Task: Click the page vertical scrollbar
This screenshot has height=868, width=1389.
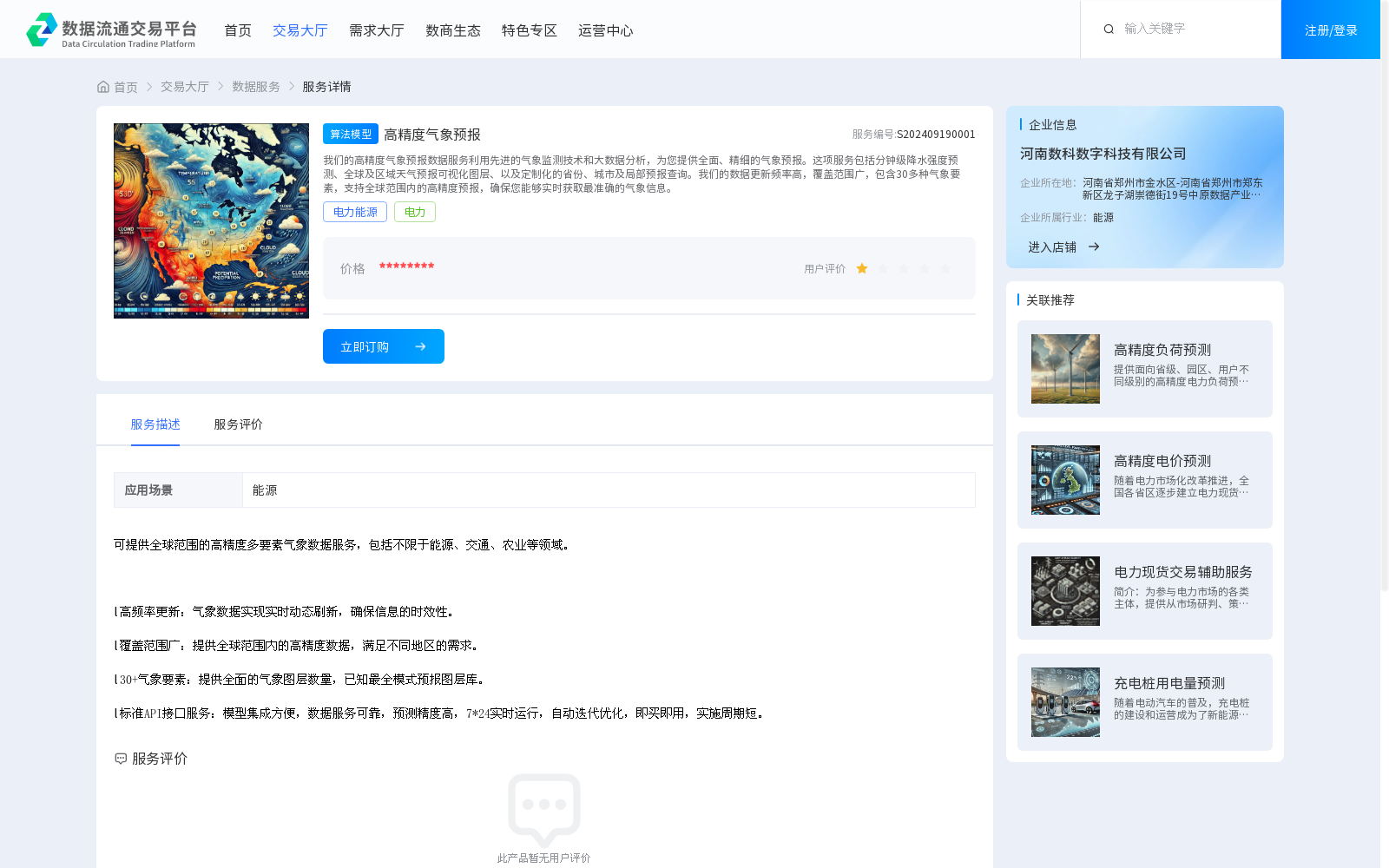Action: tap(1385, 295)
